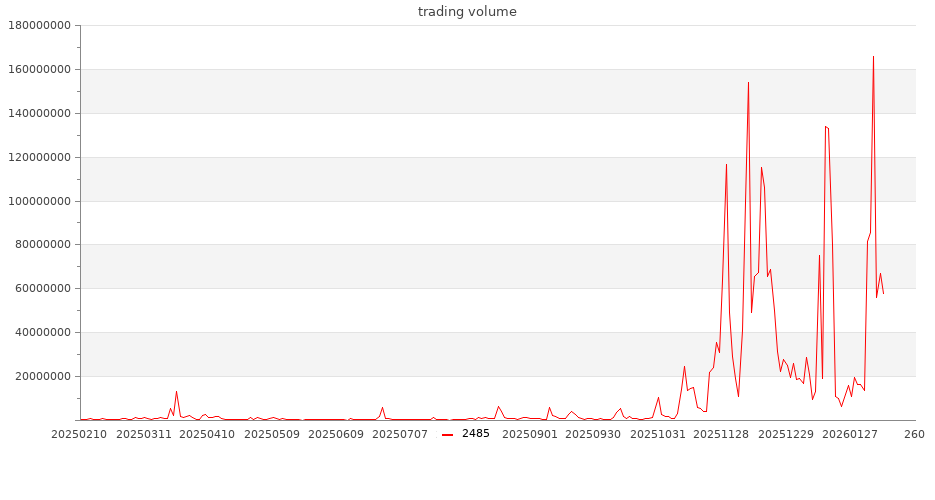Click the "trading volume" chart title
Image resolution: width=935 pixels, height=500 pixels.
tap(467, 12)
